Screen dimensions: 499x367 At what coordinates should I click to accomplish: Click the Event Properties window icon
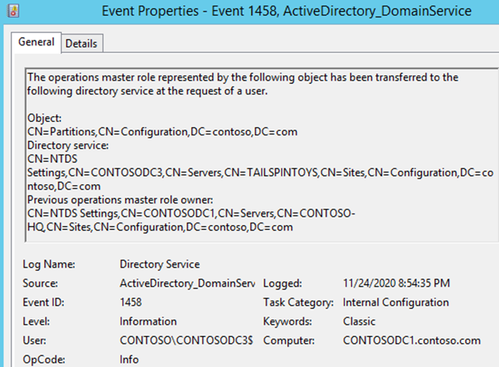point(13,11)
